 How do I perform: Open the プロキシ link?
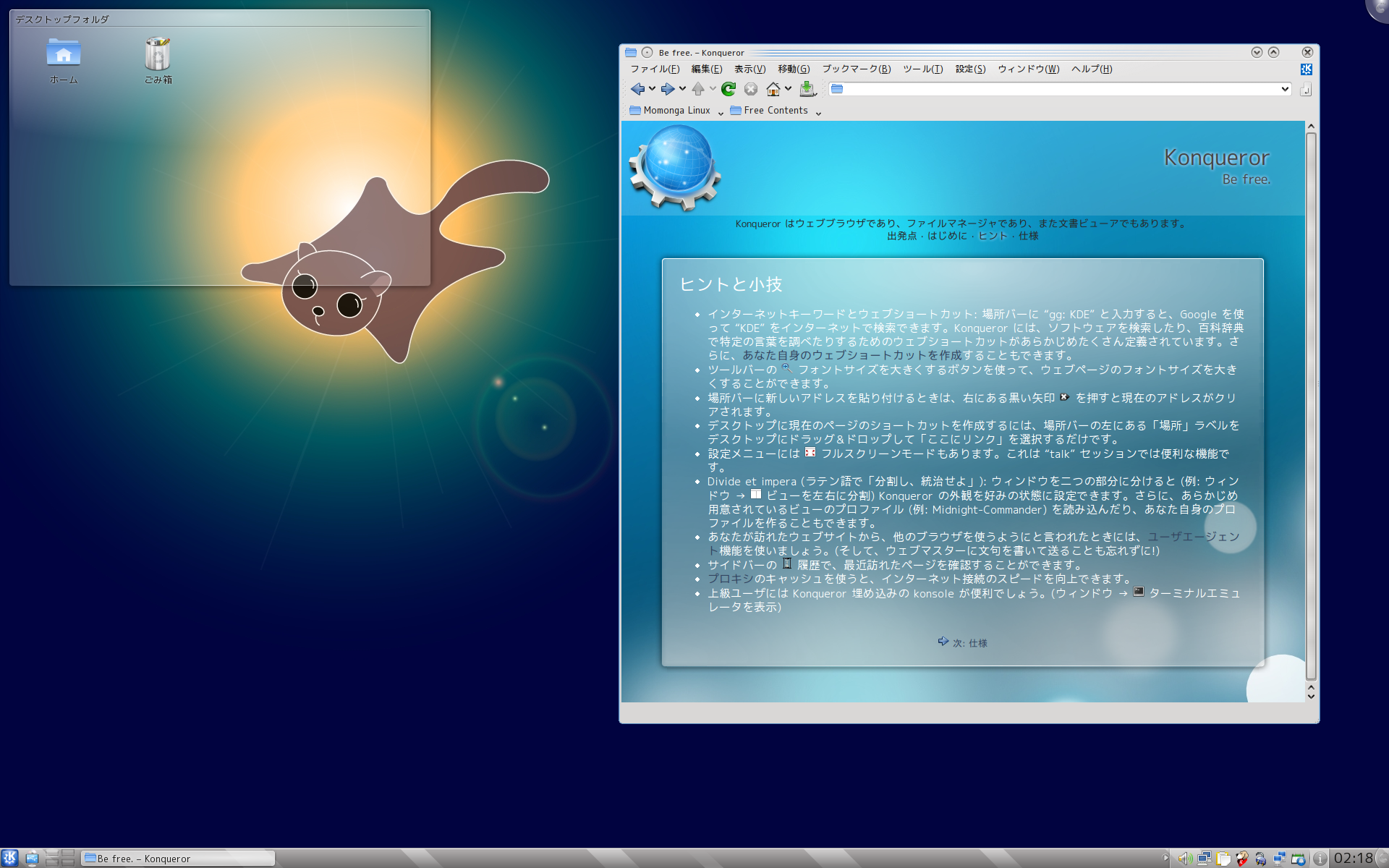[731, 579]
